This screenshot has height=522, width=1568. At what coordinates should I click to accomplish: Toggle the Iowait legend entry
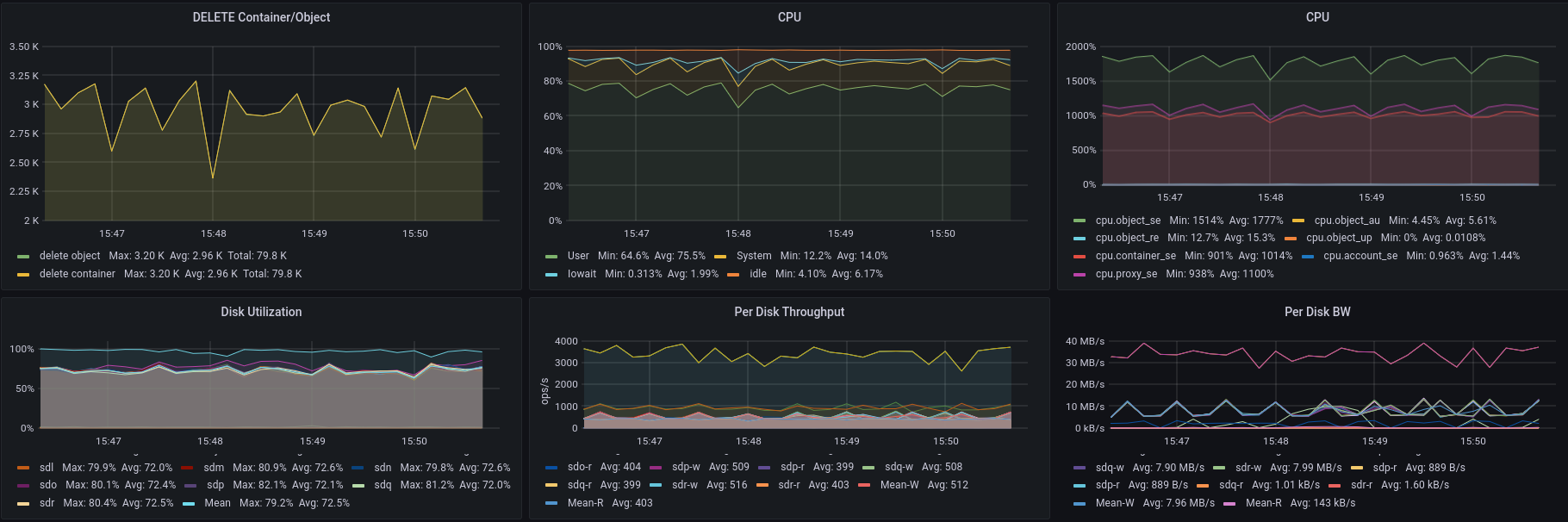pyautogui.click(x=582, y=274)
